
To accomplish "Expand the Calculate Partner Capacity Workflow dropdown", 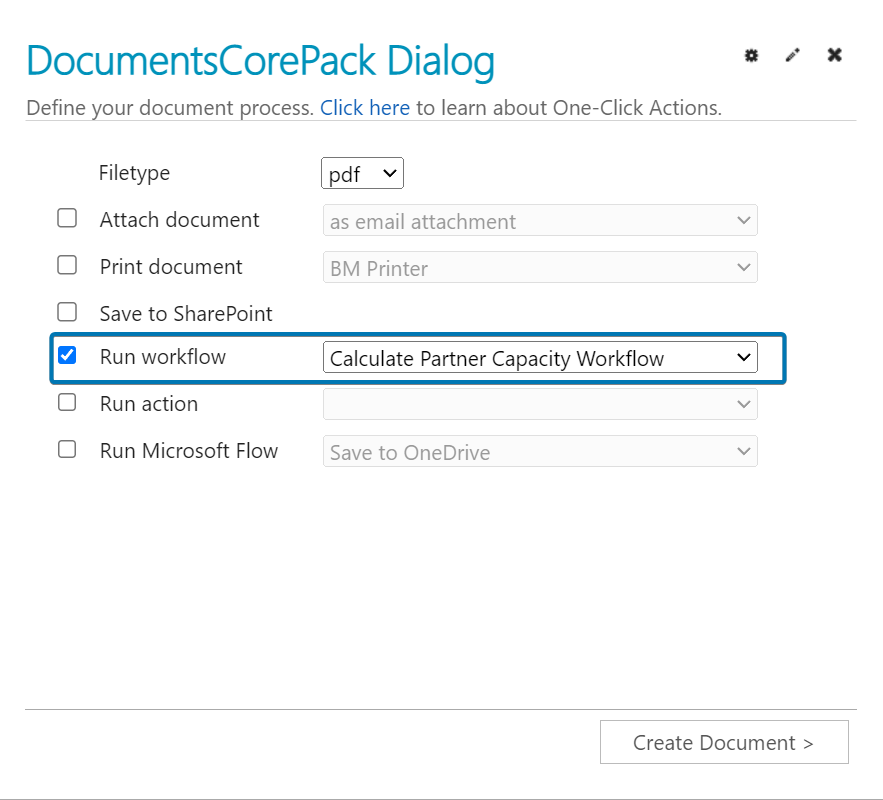I will [x=540, y=357].
